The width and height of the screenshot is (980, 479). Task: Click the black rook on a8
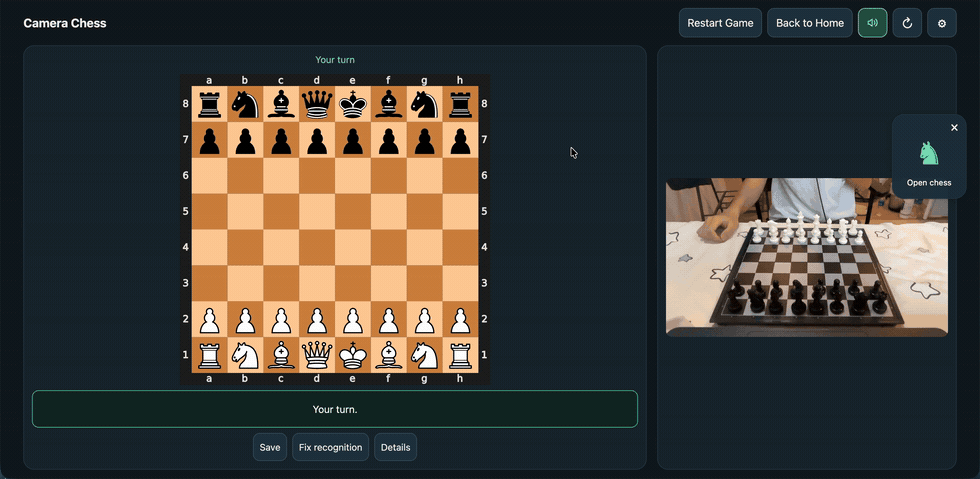click(x=209, y=104)
